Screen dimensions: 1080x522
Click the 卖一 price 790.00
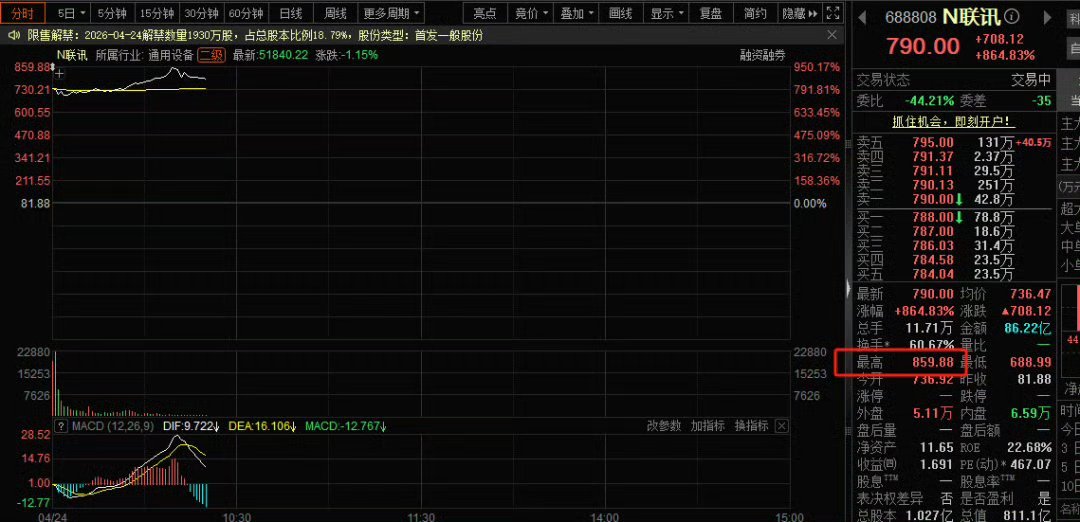point(933,200)
